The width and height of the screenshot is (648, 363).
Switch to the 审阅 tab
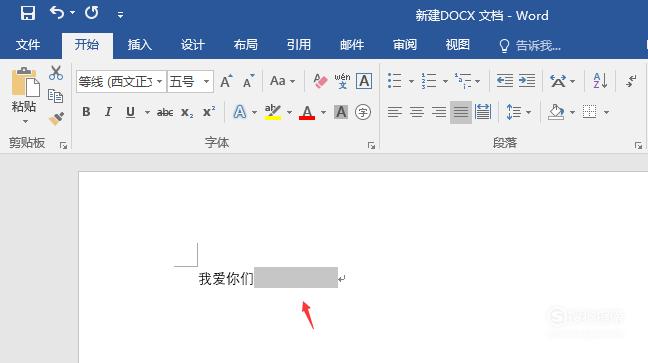click(x=405, y=45)
